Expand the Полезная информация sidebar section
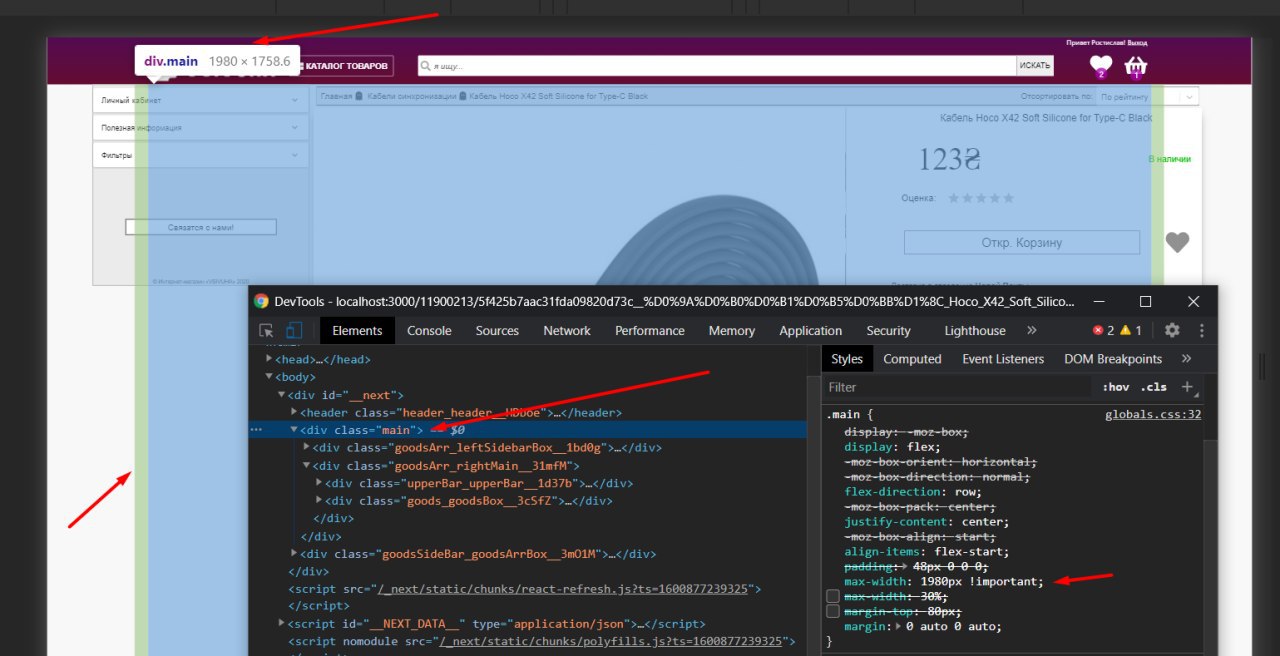The width and height of the screenshot is (1280, 656). point(200,128)
